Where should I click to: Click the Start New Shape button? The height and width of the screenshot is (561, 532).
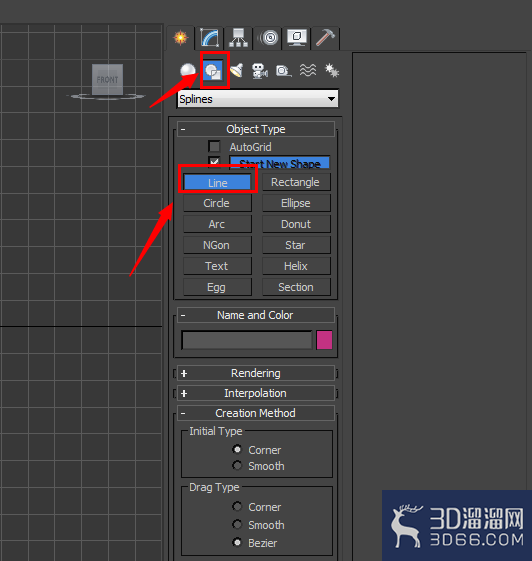click(x=280, y=162)
